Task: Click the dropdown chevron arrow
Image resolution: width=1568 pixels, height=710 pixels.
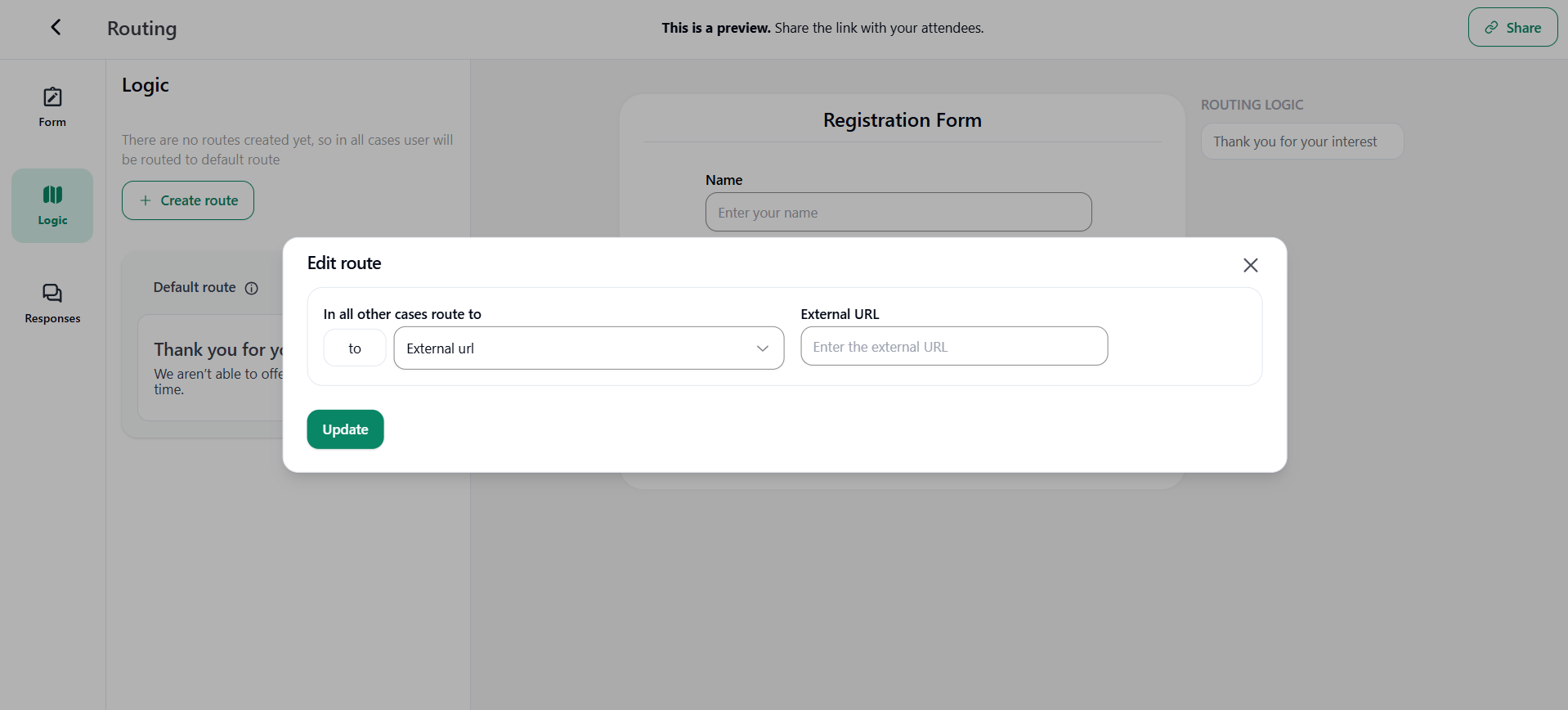Action: [763, 348]
